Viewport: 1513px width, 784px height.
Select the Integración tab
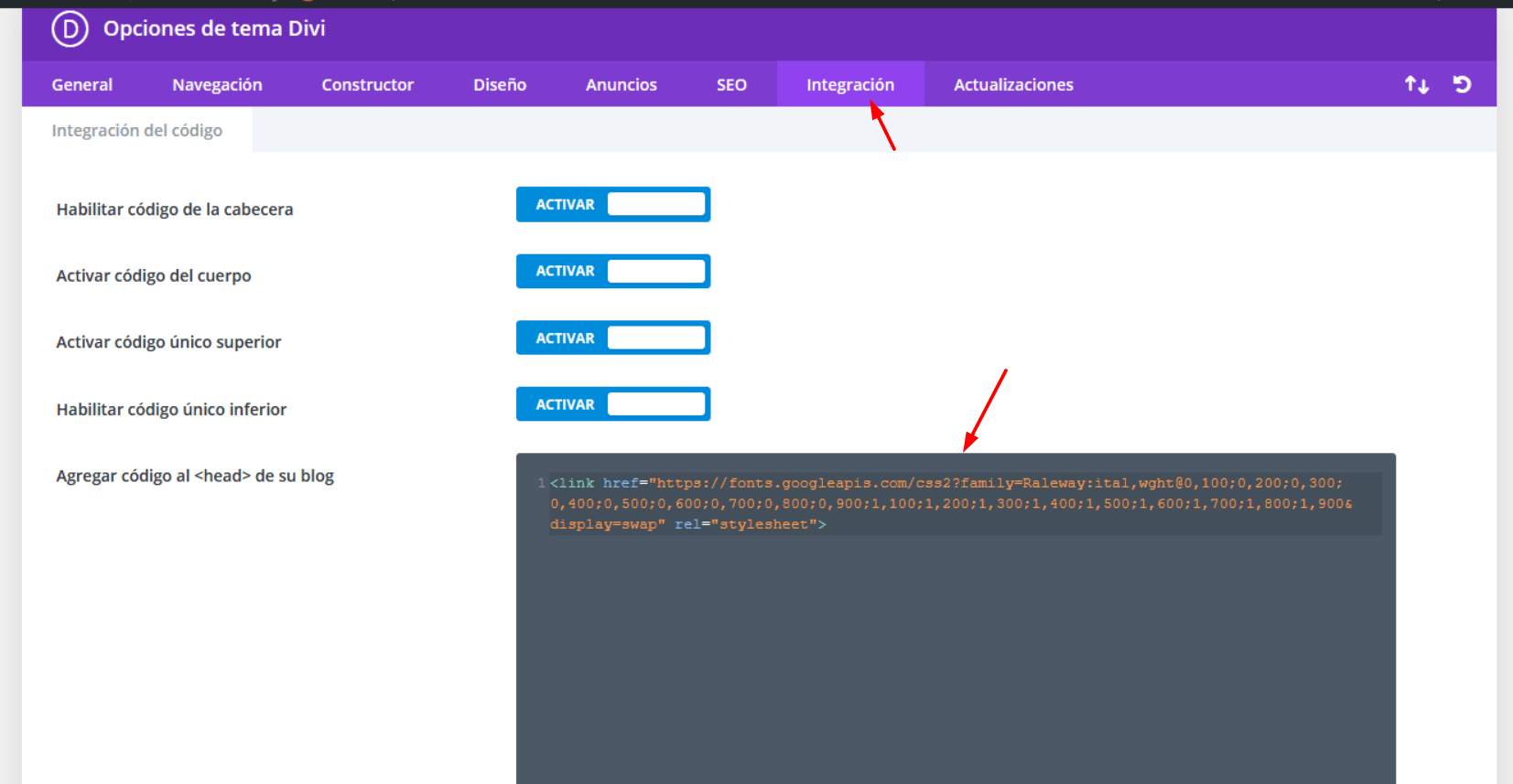pos(850,84)
